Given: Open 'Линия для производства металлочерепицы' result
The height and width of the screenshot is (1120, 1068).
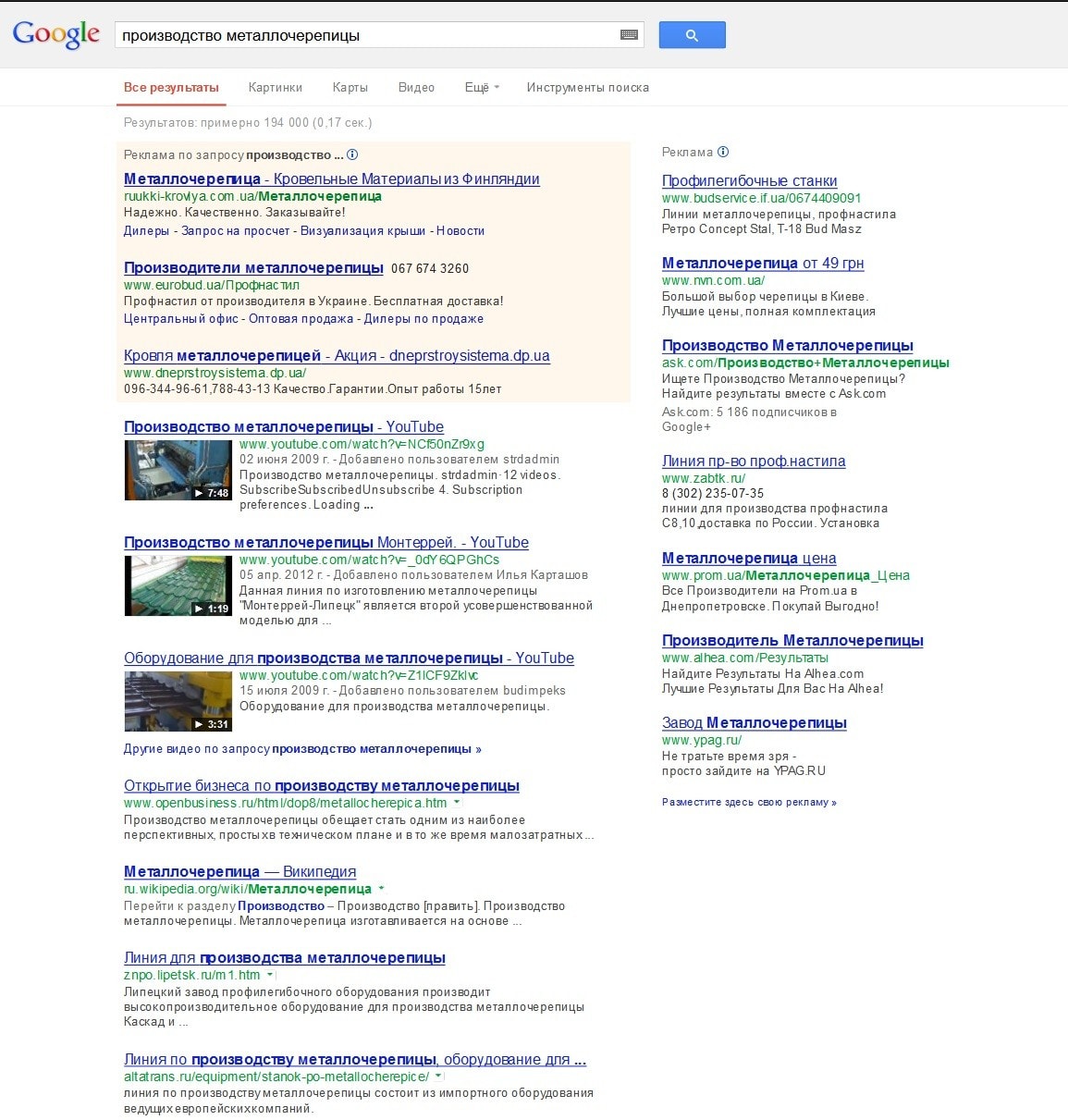Looking at the screenshot, I should pyautogui.click(x=285, y=957).
